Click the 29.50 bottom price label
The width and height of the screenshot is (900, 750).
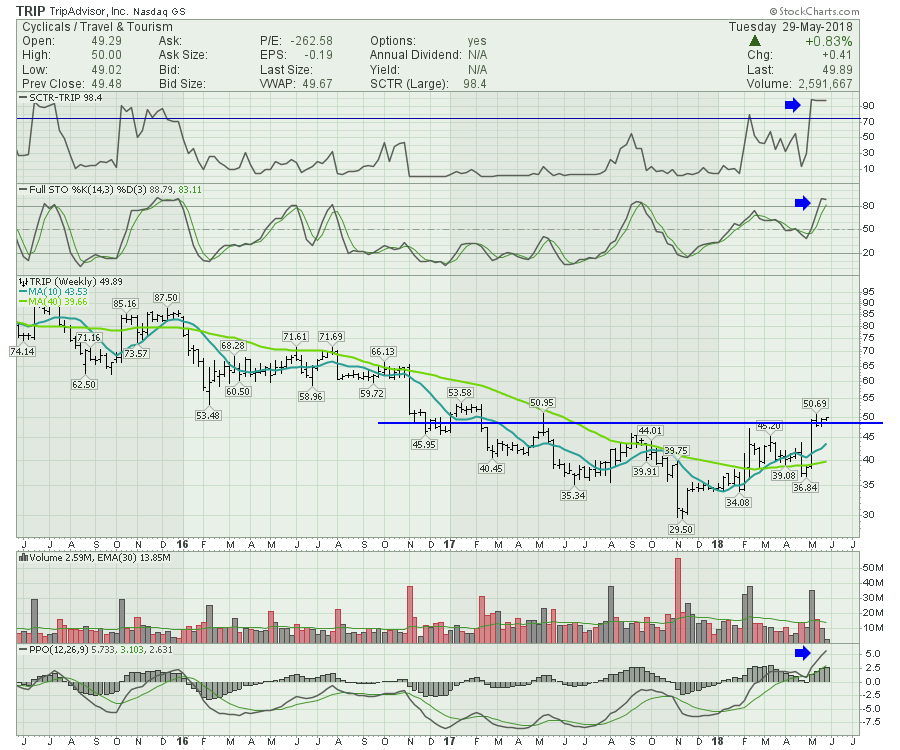coord(681,529)
